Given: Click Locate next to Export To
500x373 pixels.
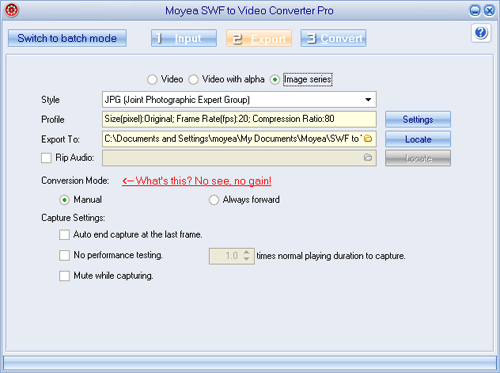Looking at the screenshot, I should [418, 139].
